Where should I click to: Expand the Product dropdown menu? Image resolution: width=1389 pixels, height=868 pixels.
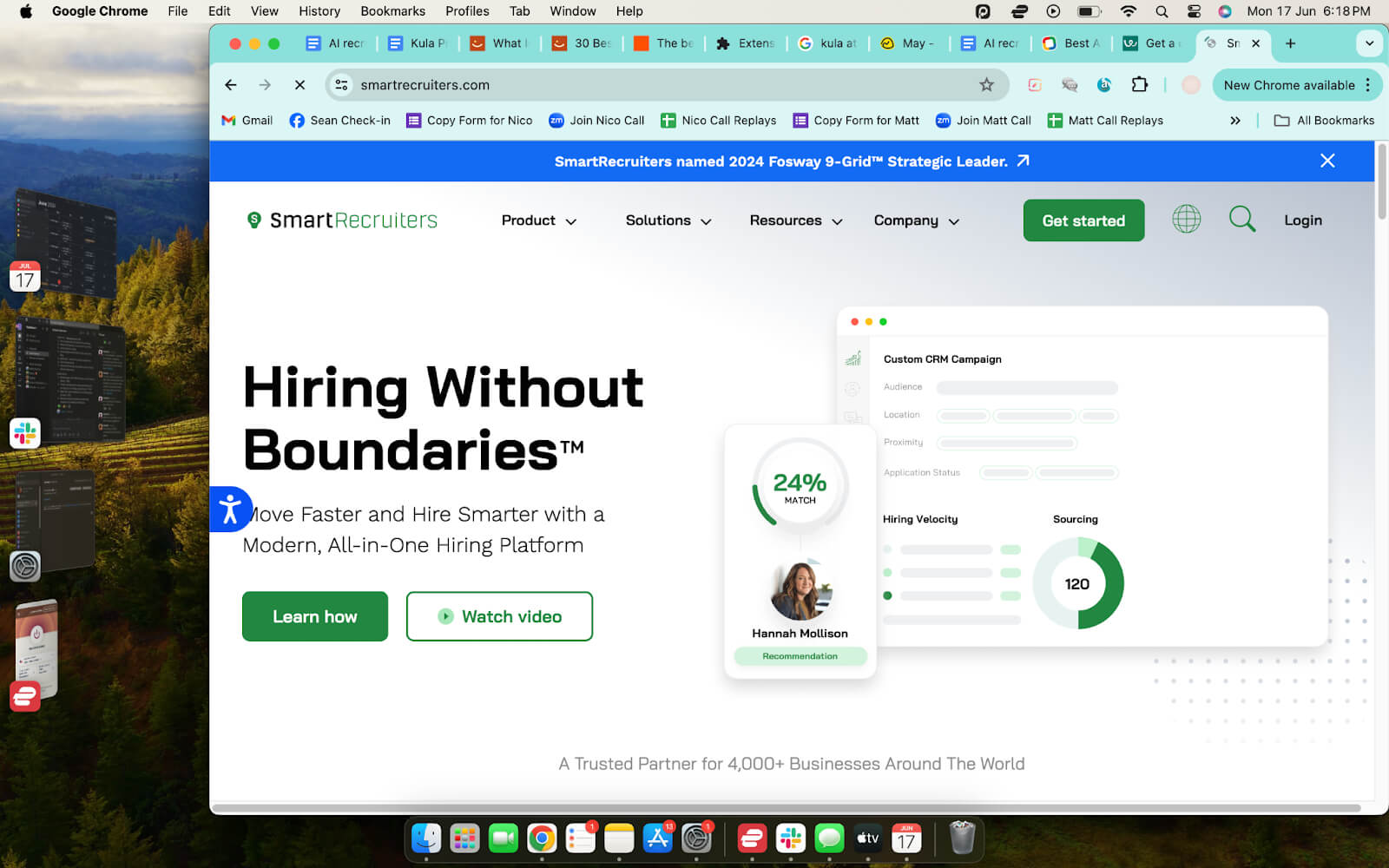(x=539, y=220)
